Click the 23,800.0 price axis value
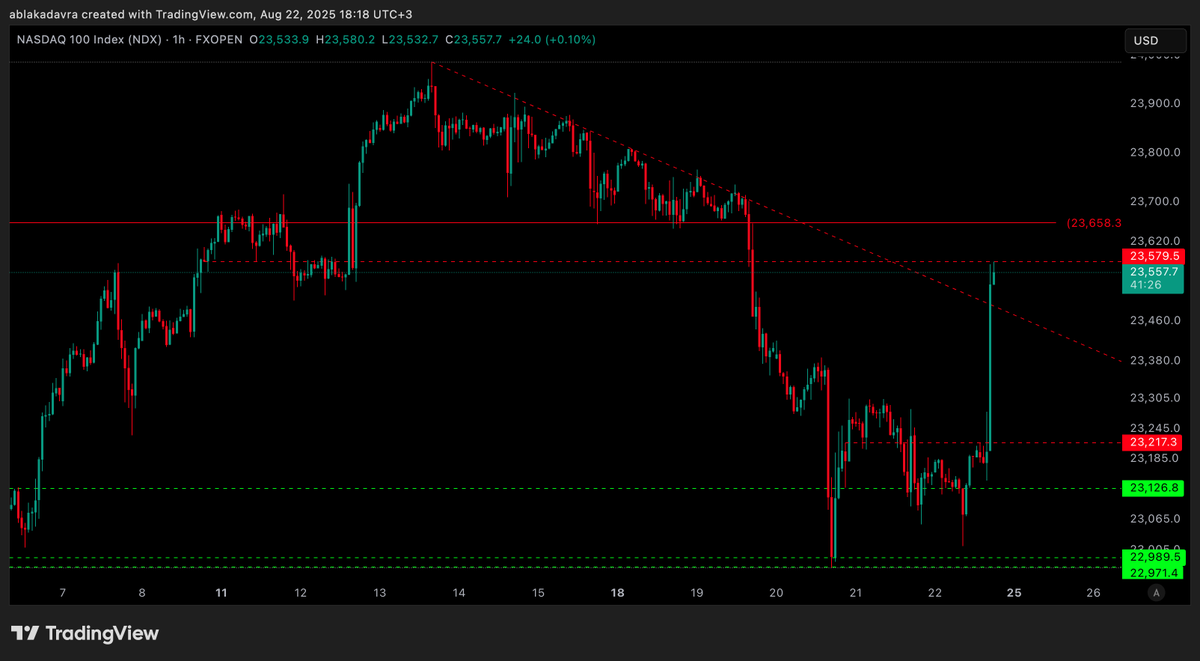The height and width of the screenshot is (661, 1200). click(1156, 153)
